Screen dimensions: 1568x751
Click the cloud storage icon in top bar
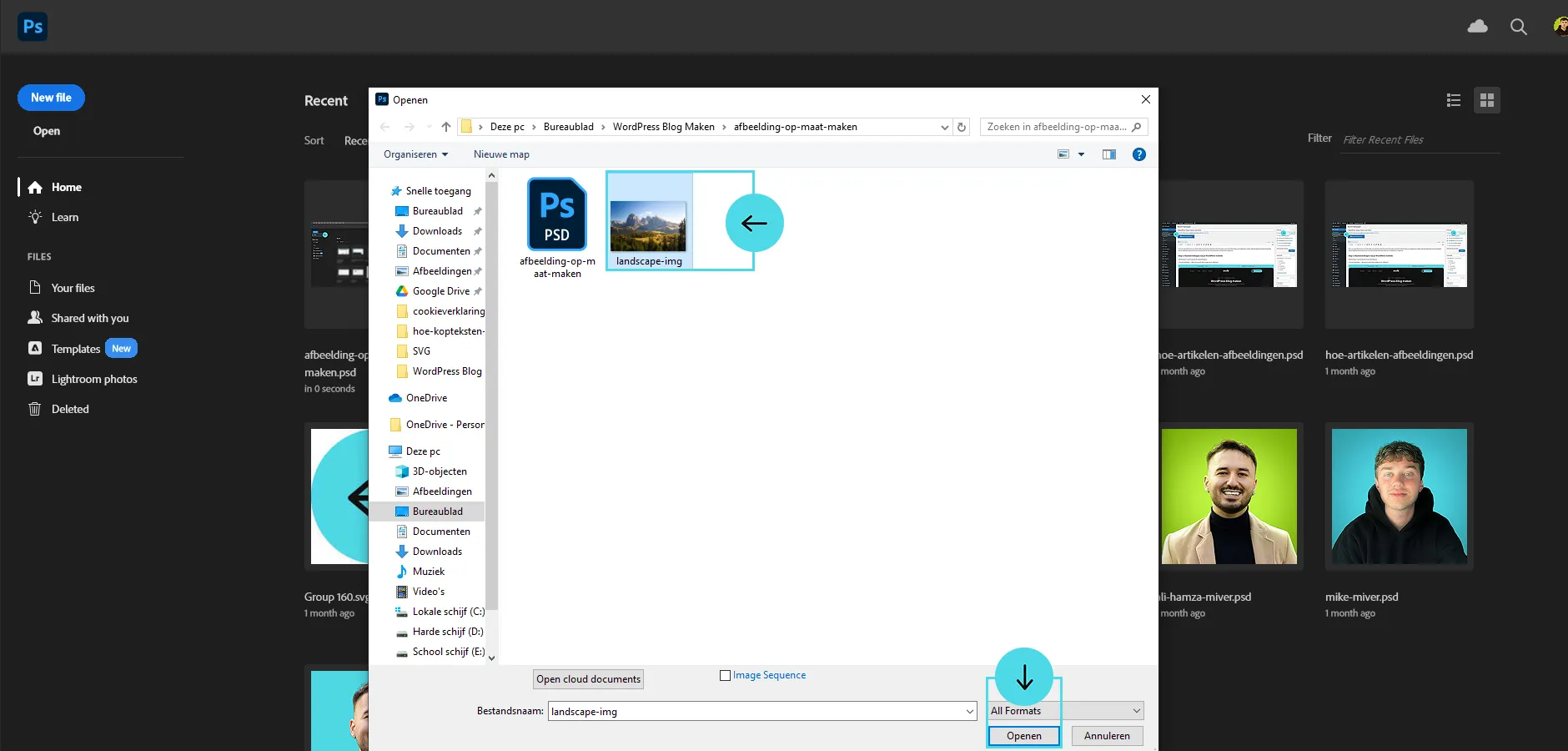click(1477, 27)
